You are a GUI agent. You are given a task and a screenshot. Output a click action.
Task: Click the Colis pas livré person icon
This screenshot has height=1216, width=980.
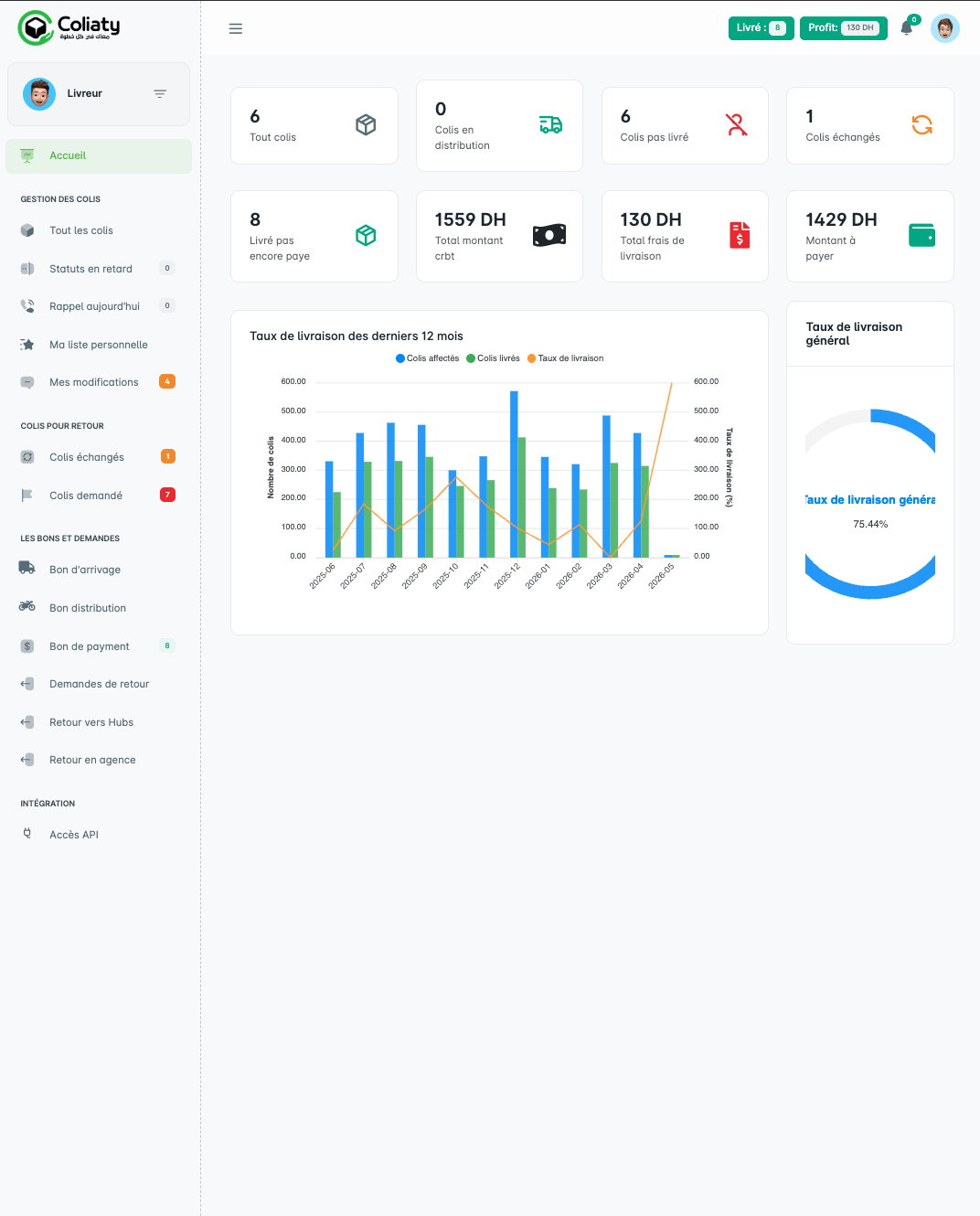pos(736,124)
